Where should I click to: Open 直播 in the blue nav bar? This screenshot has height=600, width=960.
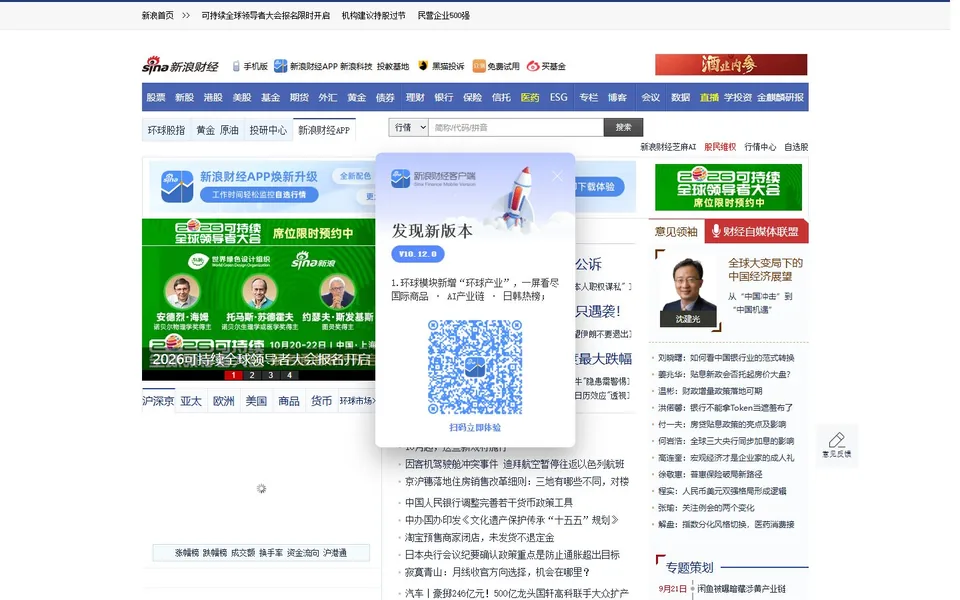(709, 97)
